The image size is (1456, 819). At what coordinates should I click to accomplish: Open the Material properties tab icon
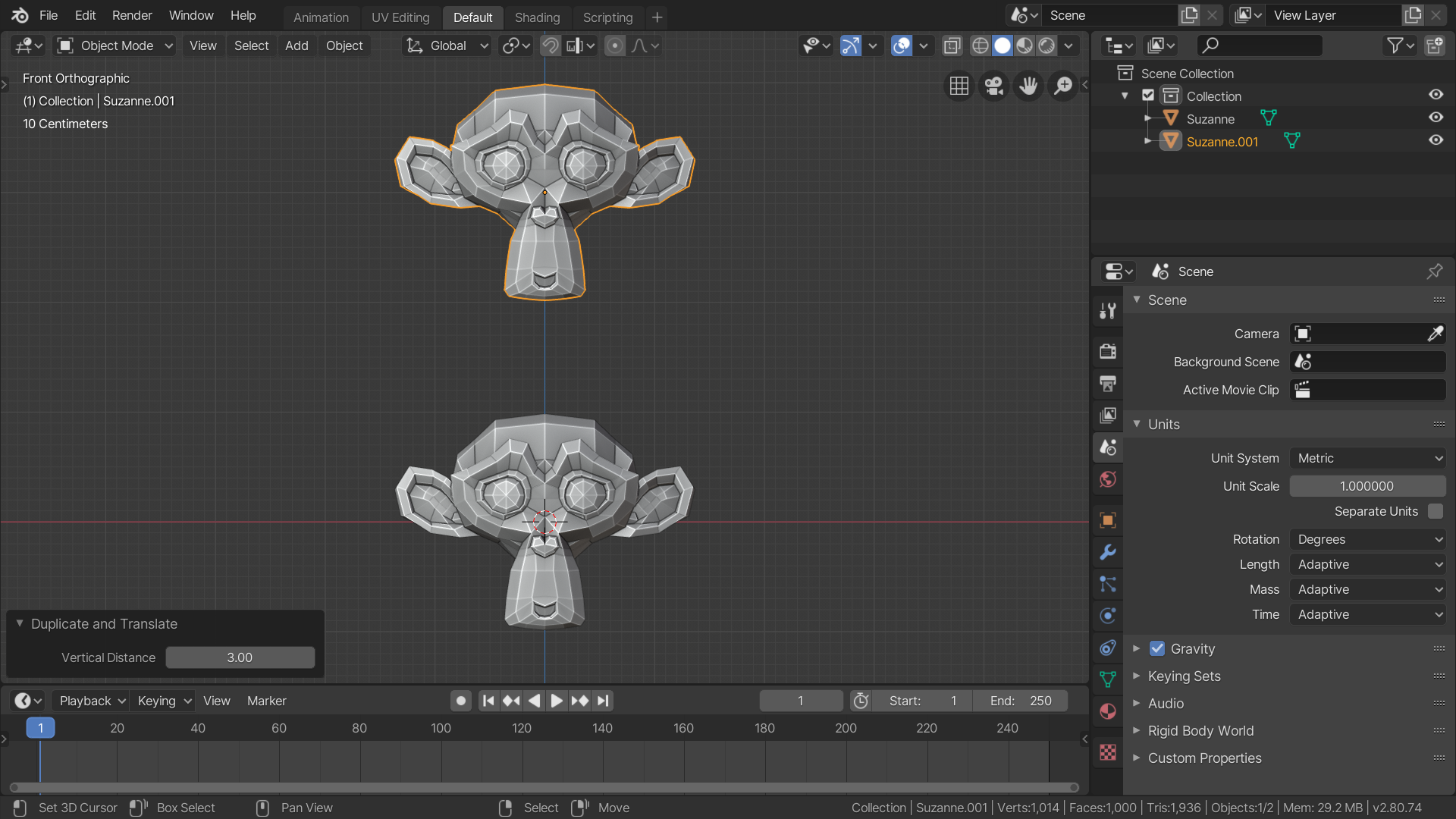1108,711
